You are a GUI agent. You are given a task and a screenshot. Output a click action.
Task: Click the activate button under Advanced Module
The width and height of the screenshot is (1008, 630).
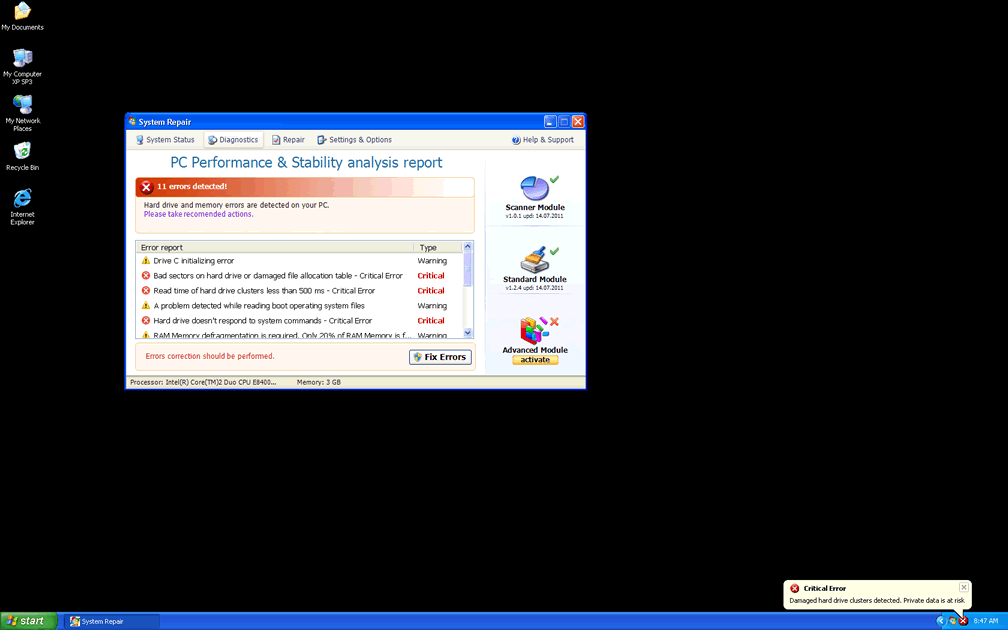click(535, 360)
